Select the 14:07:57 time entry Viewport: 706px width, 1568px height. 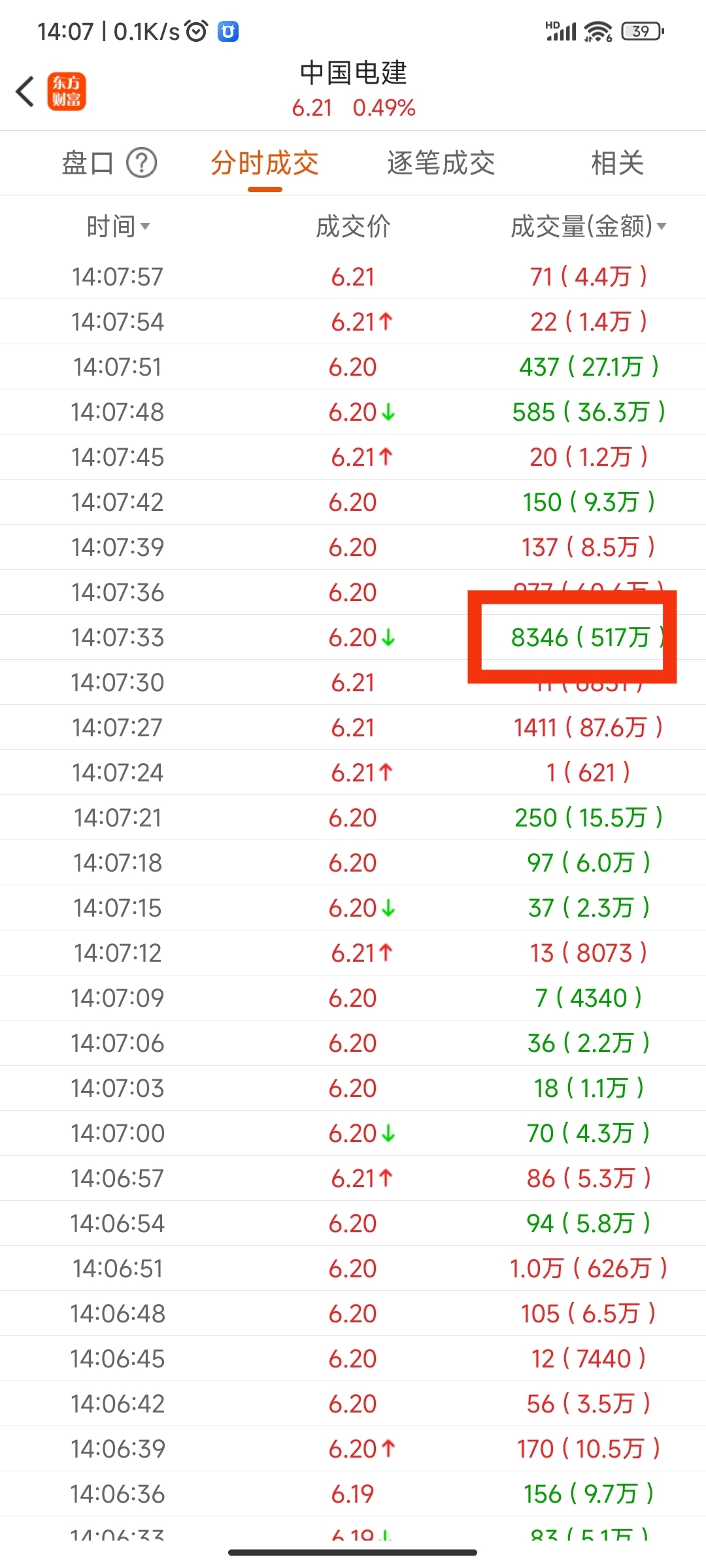tap(118, 277)
